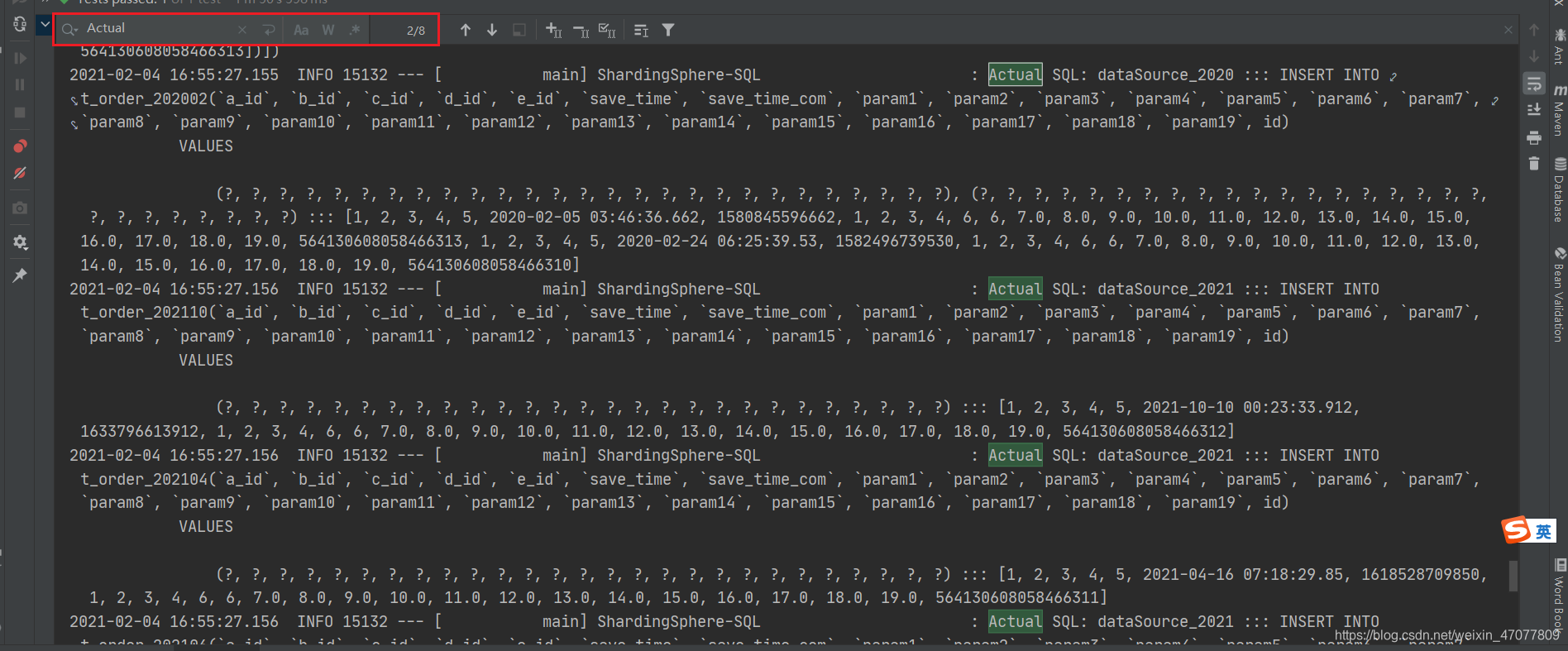
Task: Pause the program in left sidebar
Action: click(x=20, y=85)
